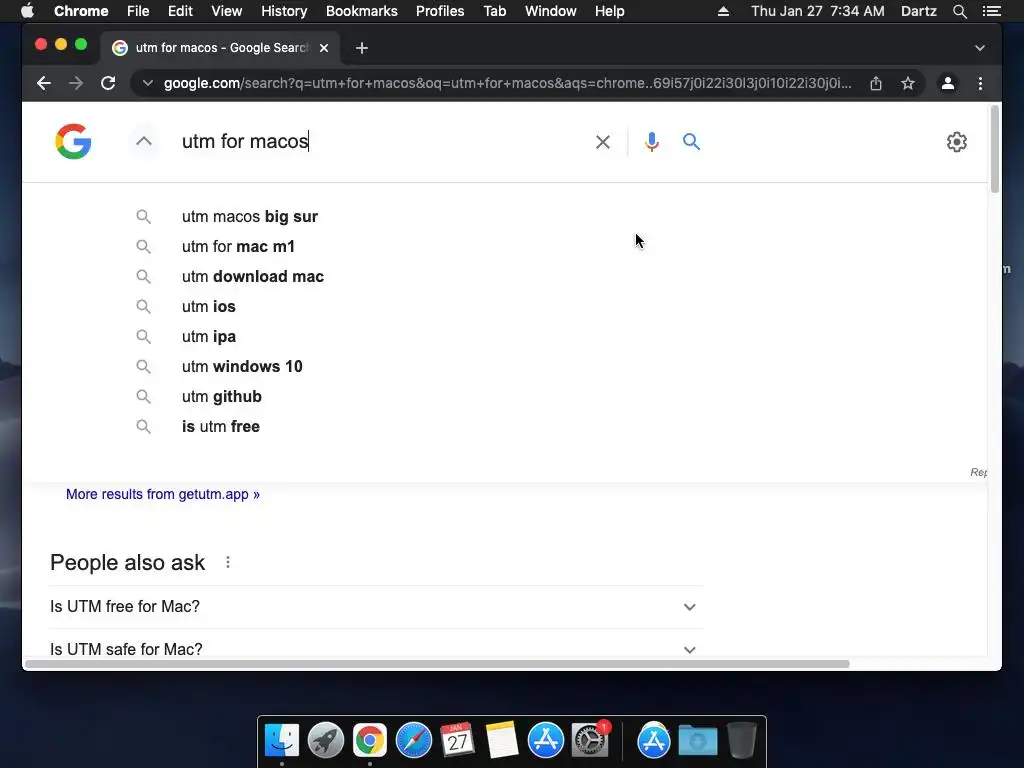Click the address bar URL
The image size is (1024, 768).
(507, 83)
